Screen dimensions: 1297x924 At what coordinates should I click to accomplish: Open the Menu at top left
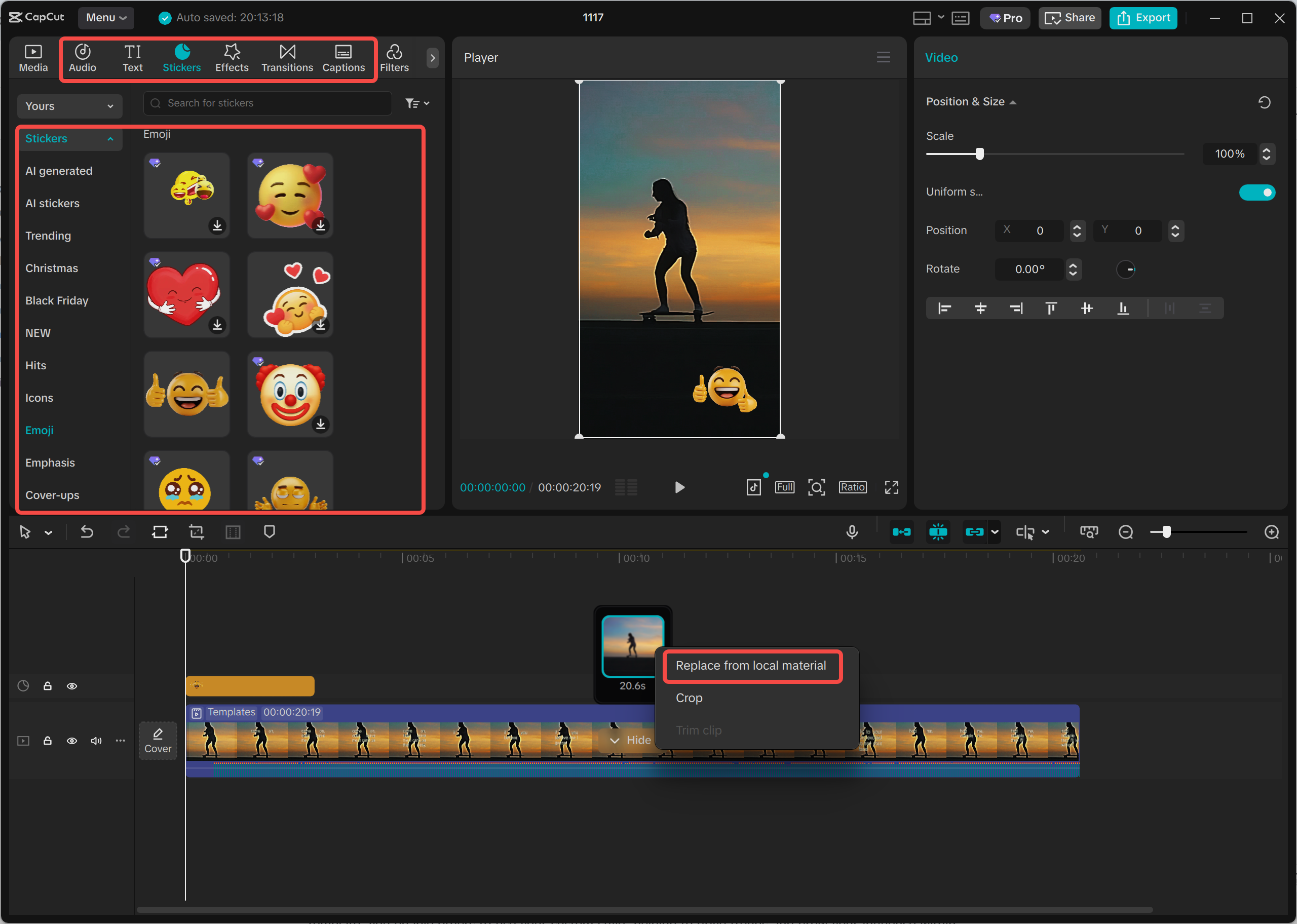[105, 18]
